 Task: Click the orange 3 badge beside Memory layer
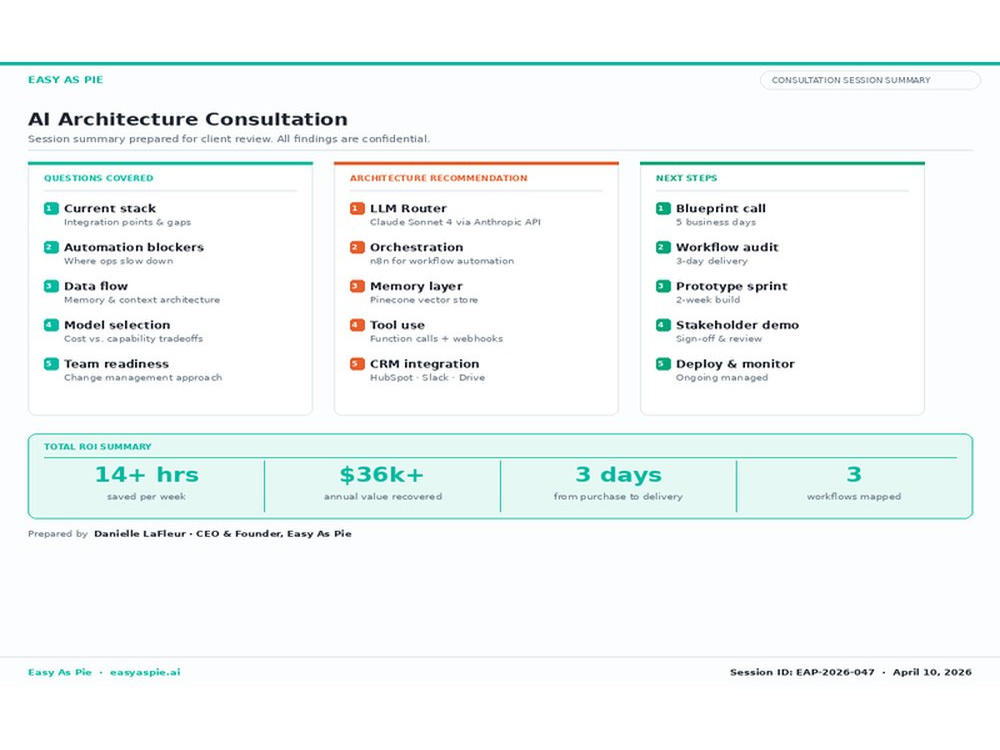(x=357, y=286)
